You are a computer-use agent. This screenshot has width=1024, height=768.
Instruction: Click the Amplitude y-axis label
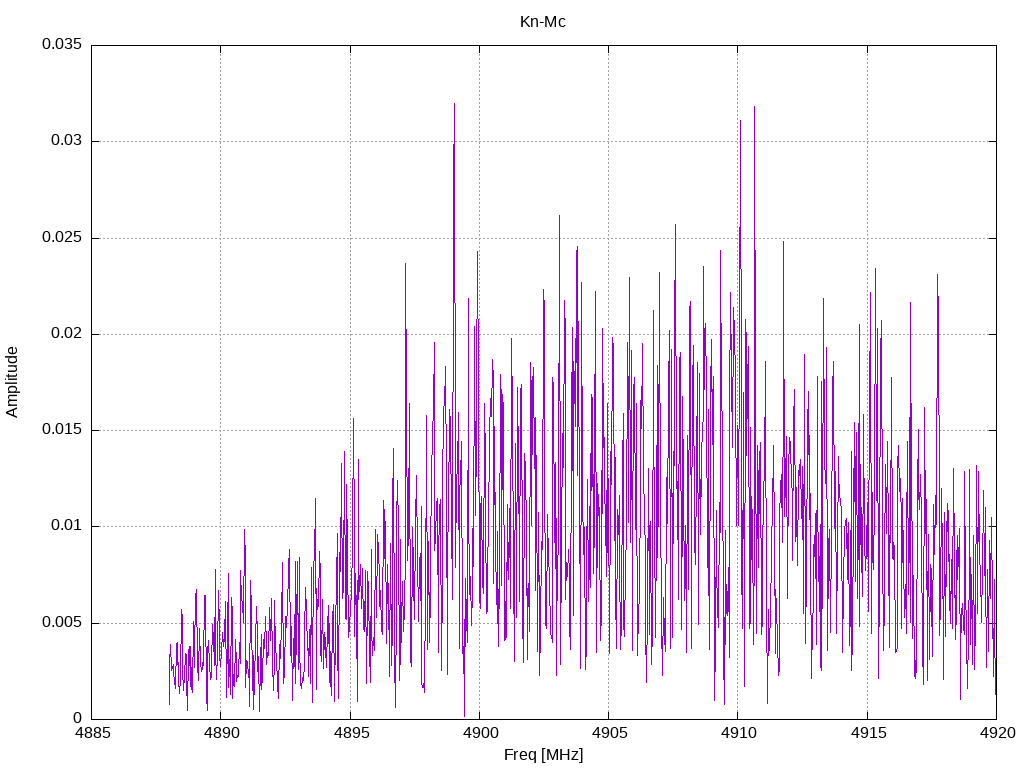tap(12, 382)
